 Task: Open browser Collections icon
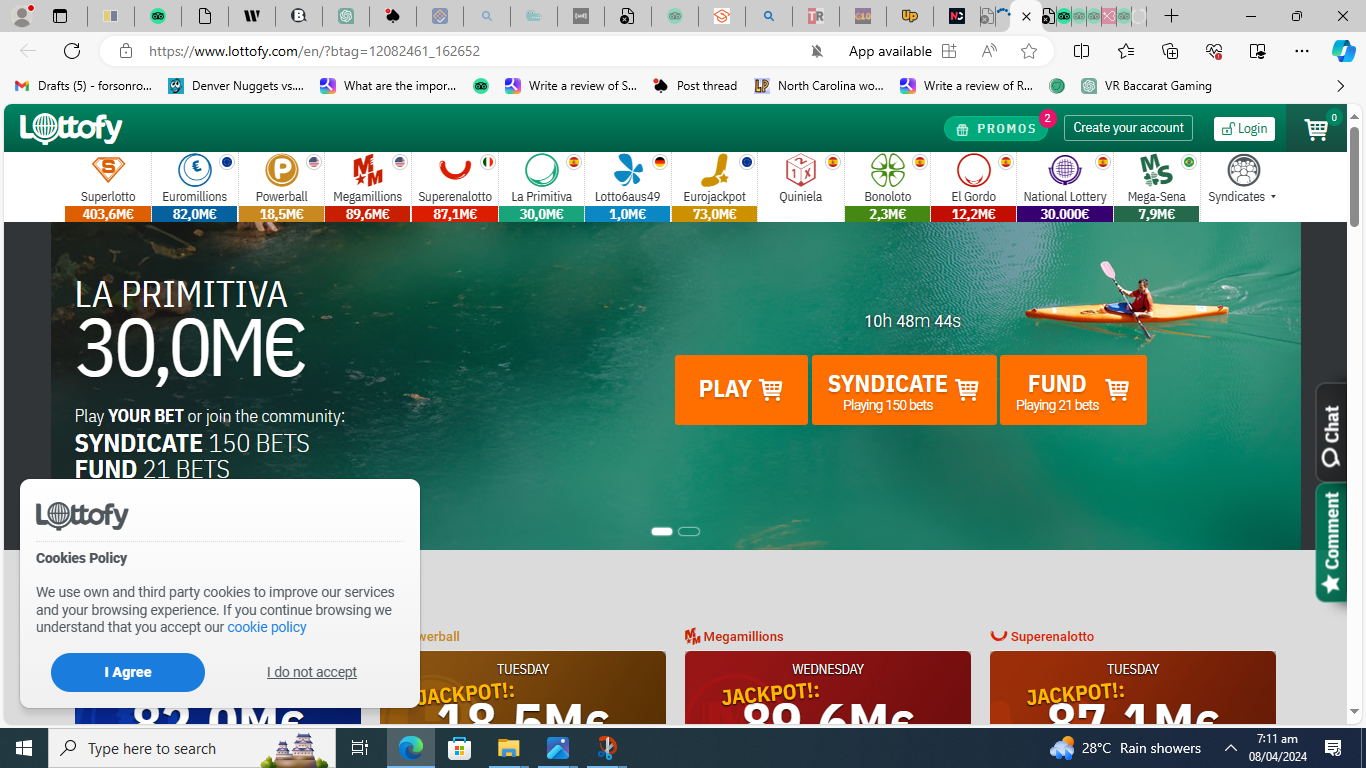pos(1169,51)
